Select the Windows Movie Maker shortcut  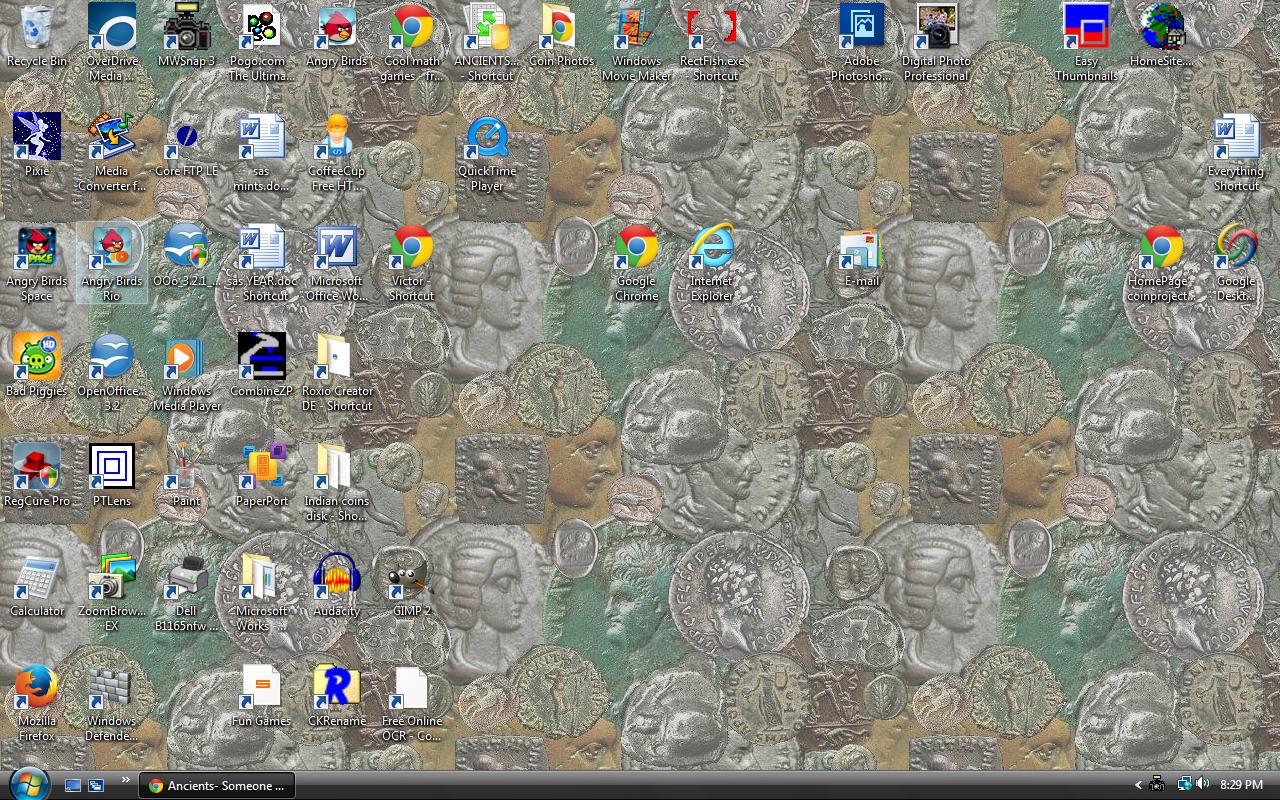pyautogui.click(x=636, y=28)
